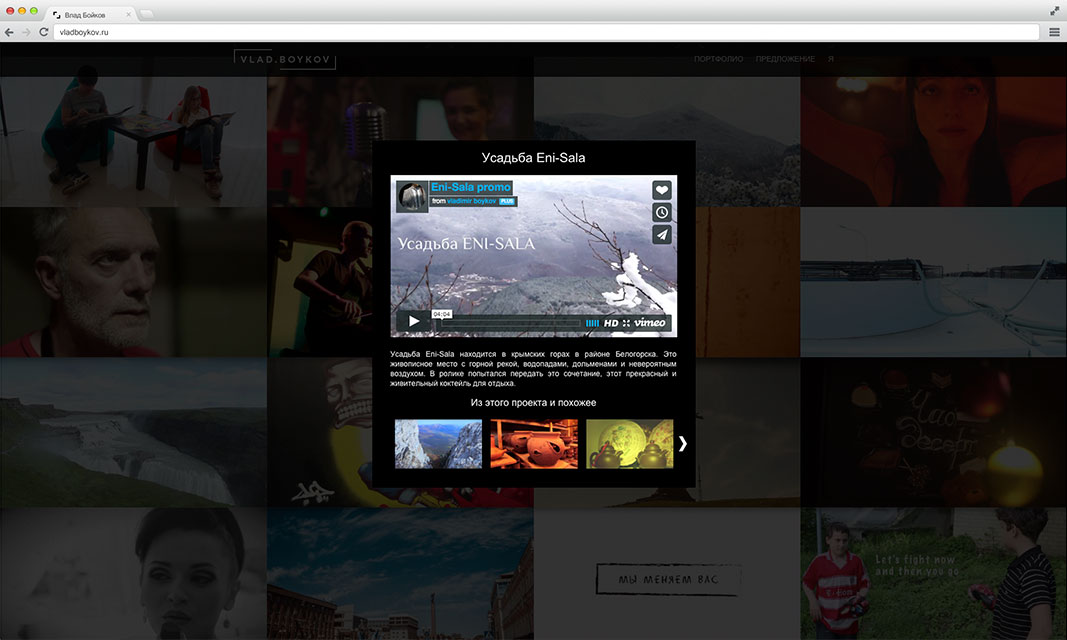Image resolution: width=1067 pixels, height=640 pixels.
Task: Open the mountain cliff related thumbnail
Action: [438, 444]
